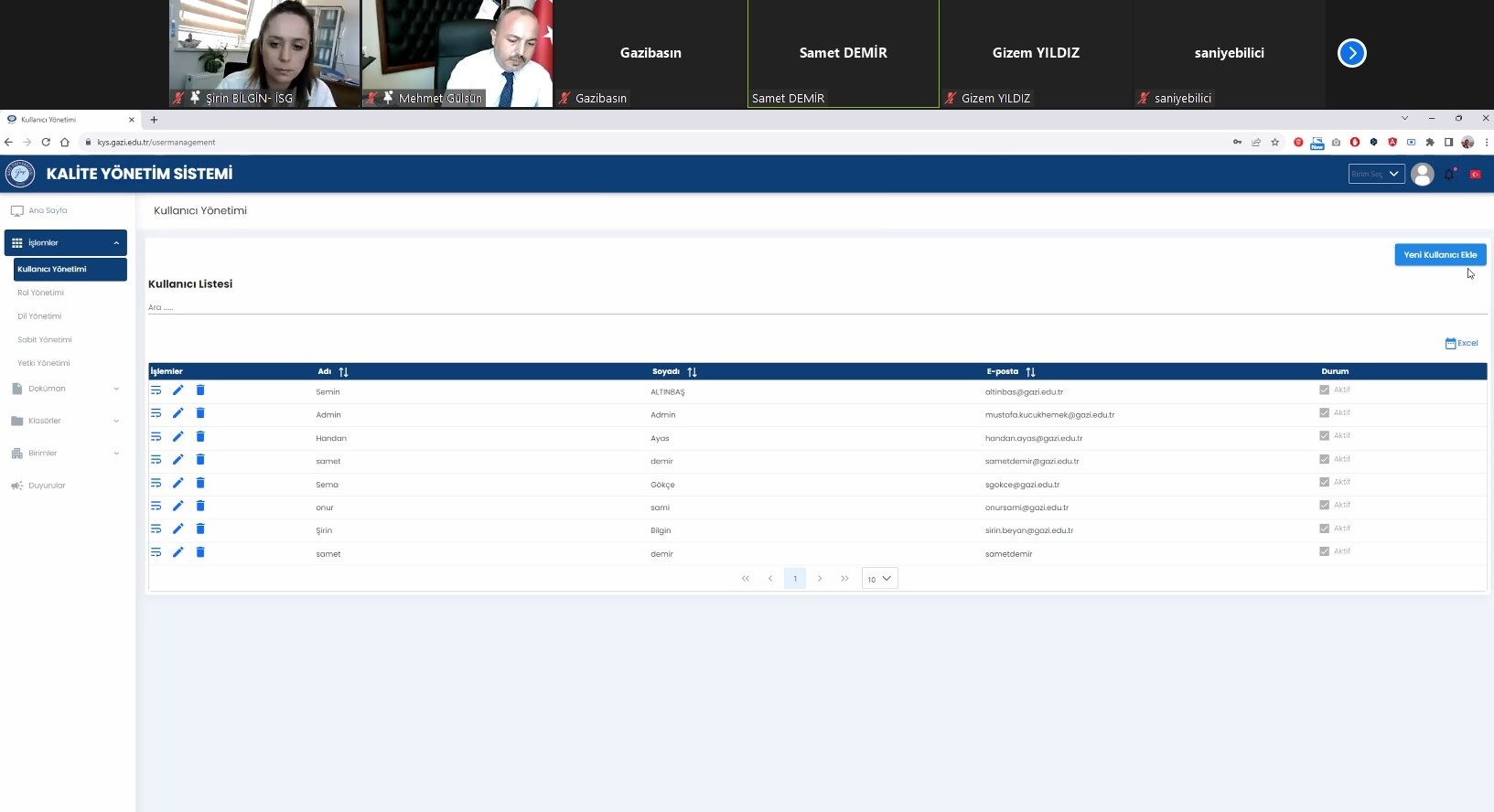Open details icon for Semin ALTINBAŞ row
1494x812 pixels.
(156, 390)
